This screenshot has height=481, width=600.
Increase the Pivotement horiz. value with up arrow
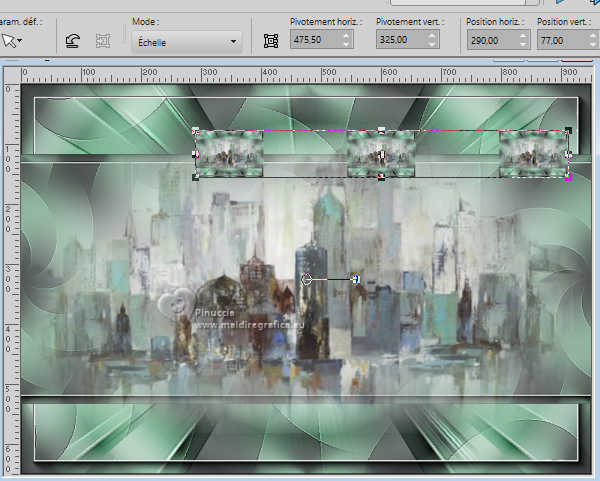pyautogui.click(x=347, y=36)
